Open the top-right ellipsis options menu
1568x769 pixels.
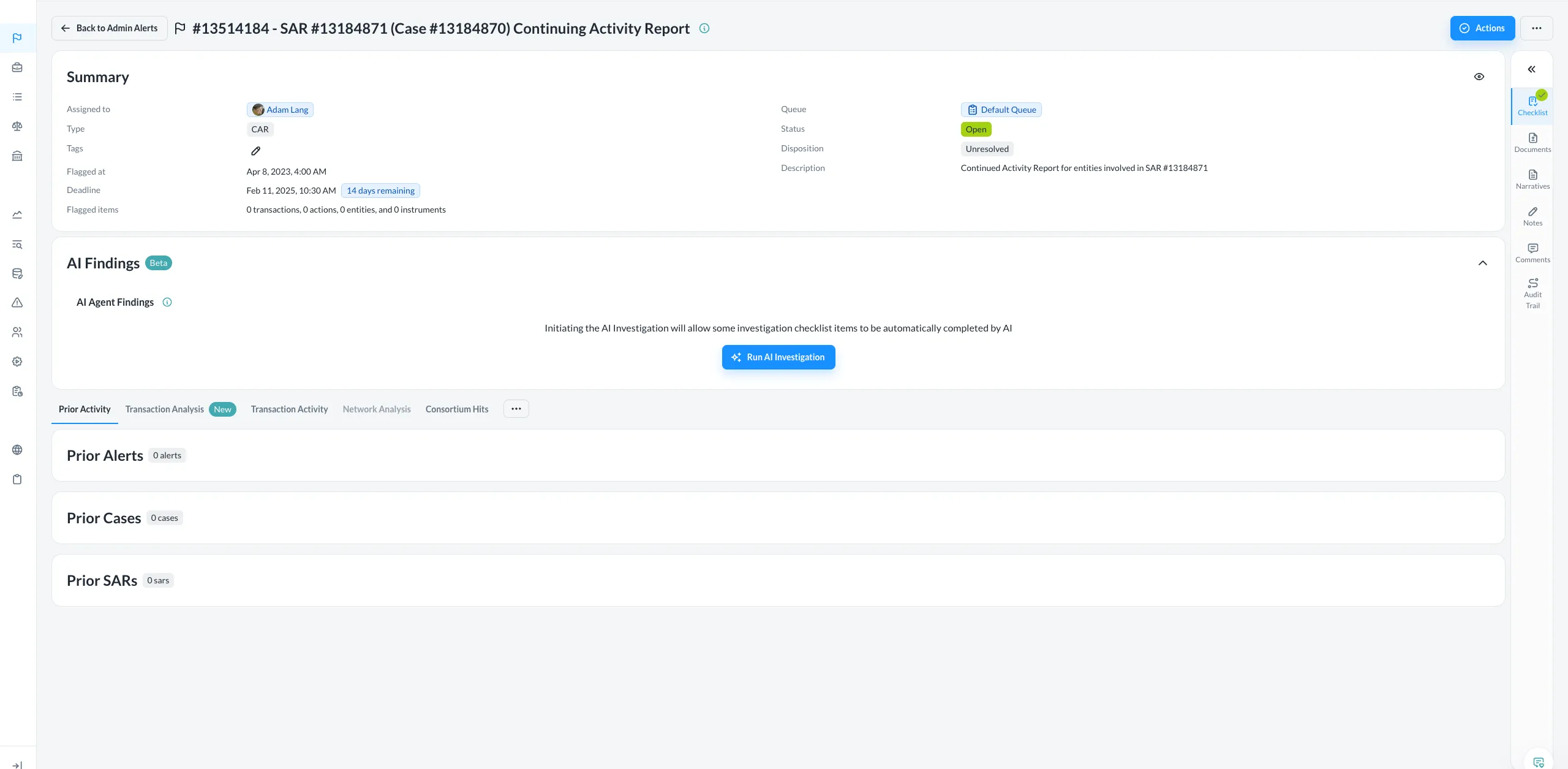click(x=1536, y=28)
